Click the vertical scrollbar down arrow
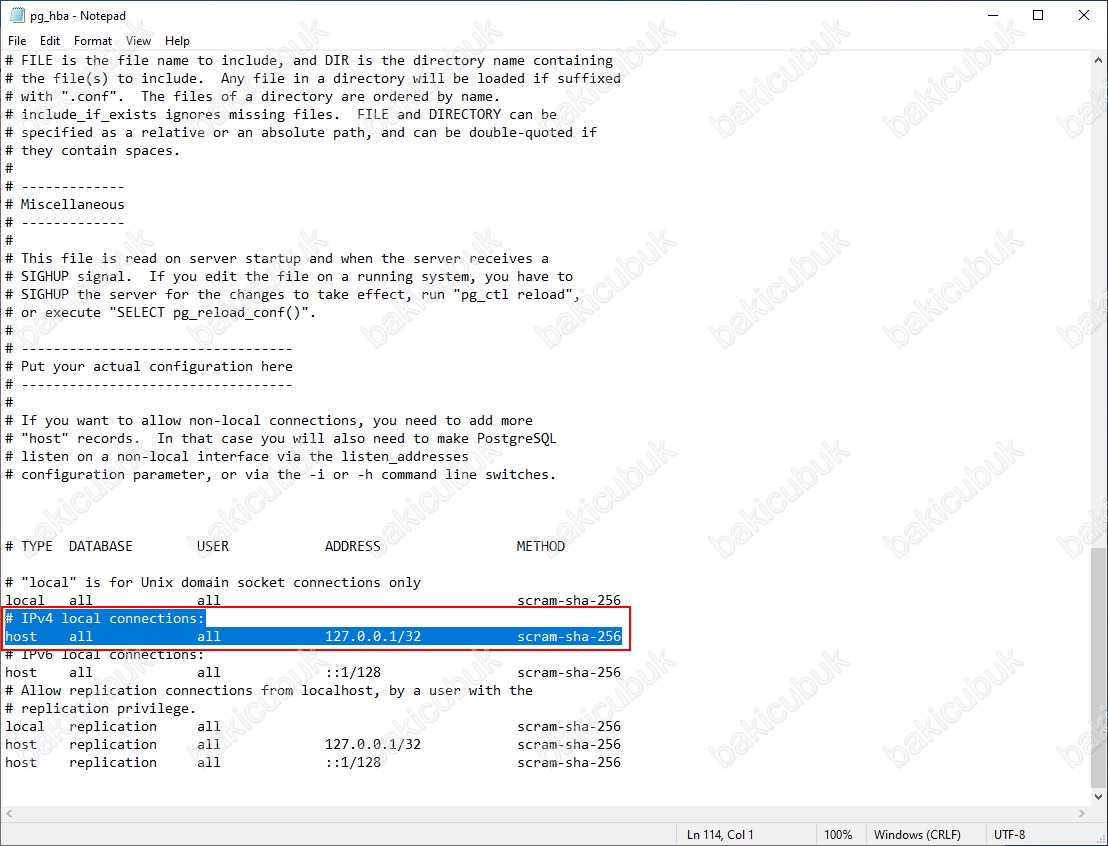 click(1097, 797)
